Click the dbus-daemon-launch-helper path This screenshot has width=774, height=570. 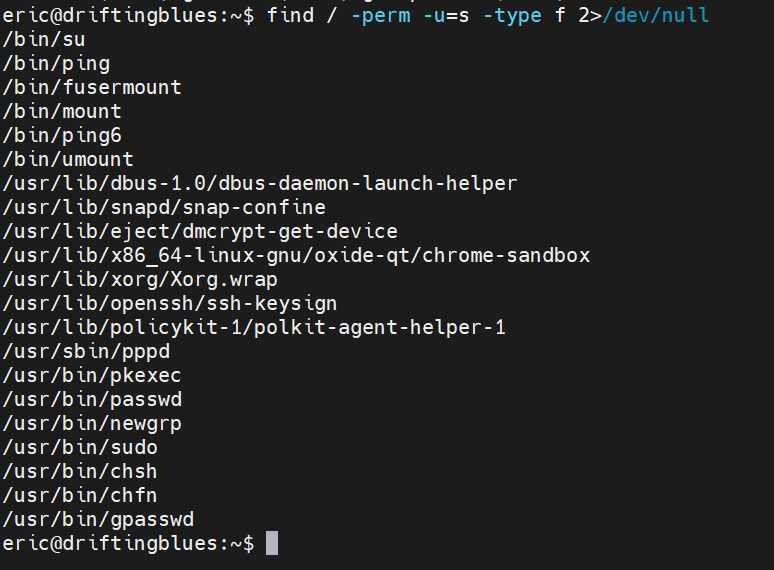pyautogui.click(x=260, y=184)
